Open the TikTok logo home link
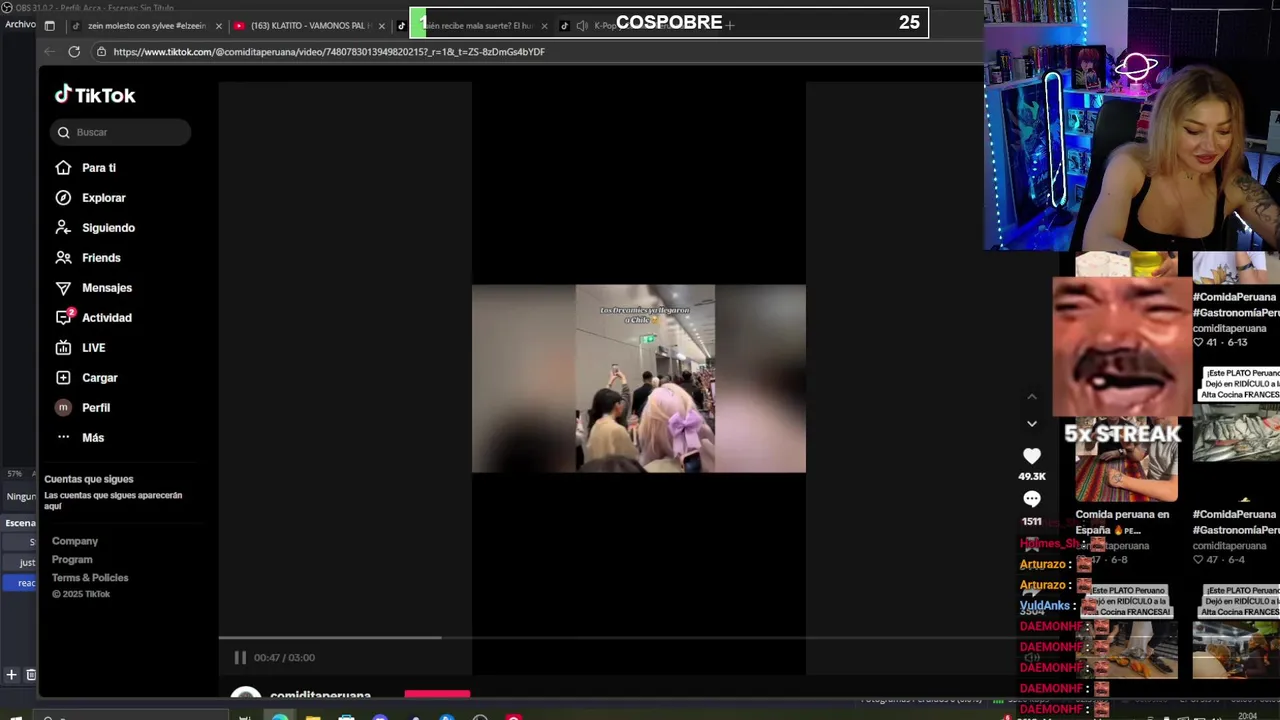 95,95
